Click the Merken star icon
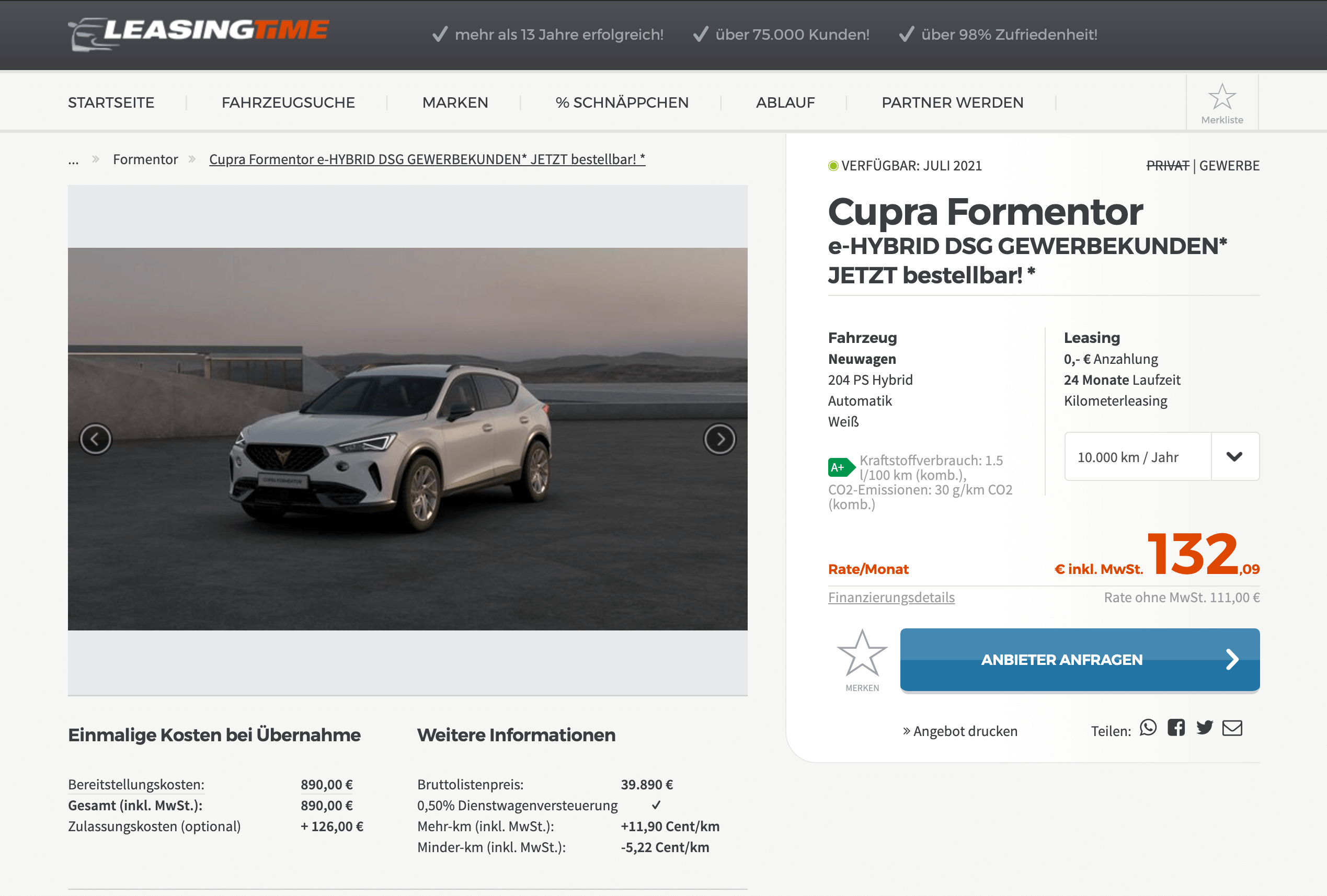The height and width of the screenshot is (896, 1327). pyautogui.click(x=862, y=653)
